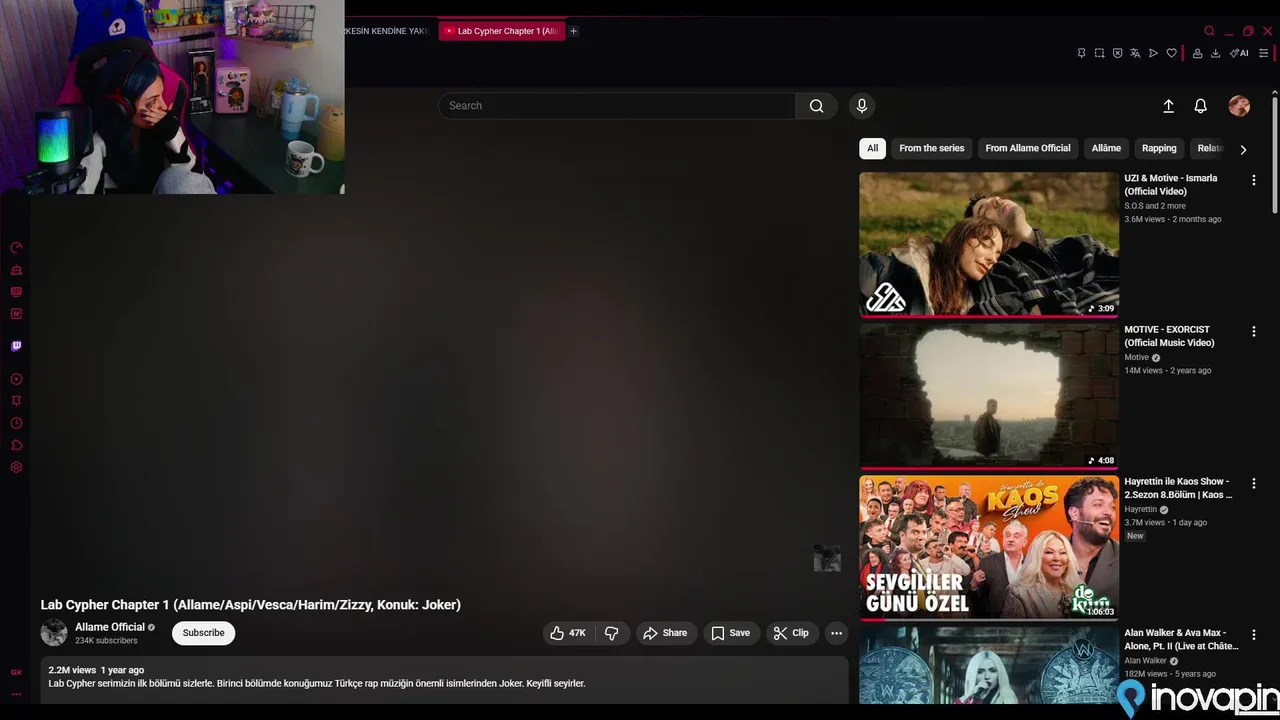Focus the YouTube search field
The image size is (1280, 720).
pyautogui.click(x=617, y=106)
